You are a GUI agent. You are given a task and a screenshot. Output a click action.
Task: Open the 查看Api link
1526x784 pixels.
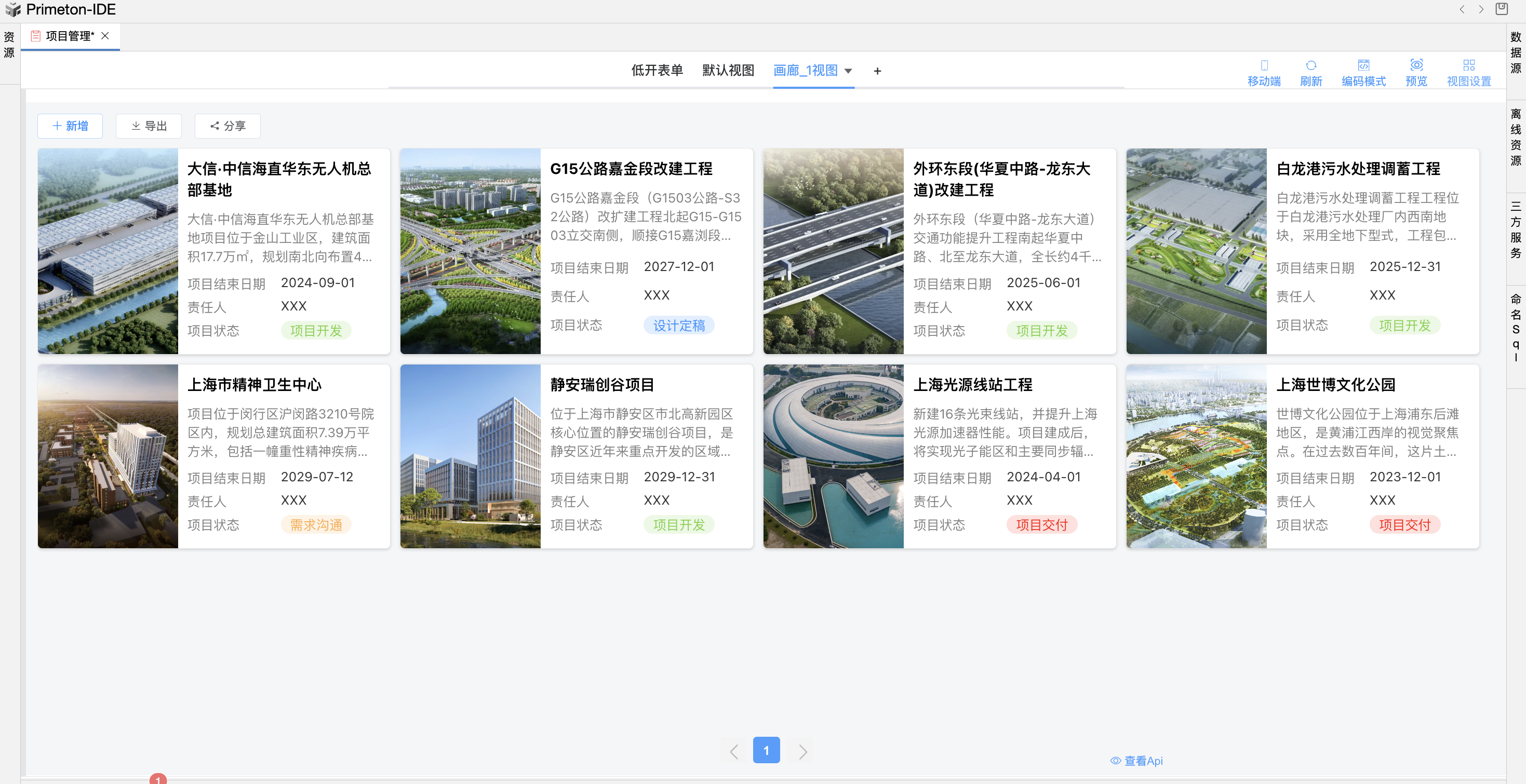(x=1136, y=761)
